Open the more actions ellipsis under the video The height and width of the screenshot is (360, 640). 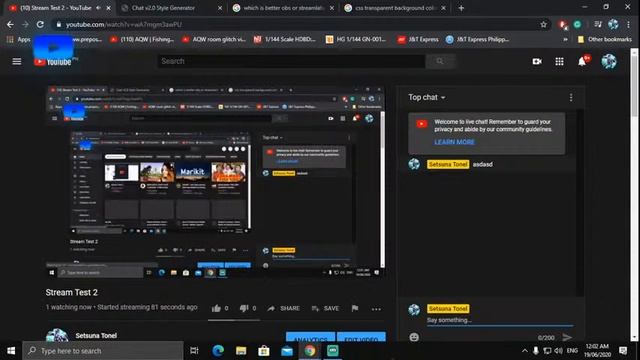point(376,309)
